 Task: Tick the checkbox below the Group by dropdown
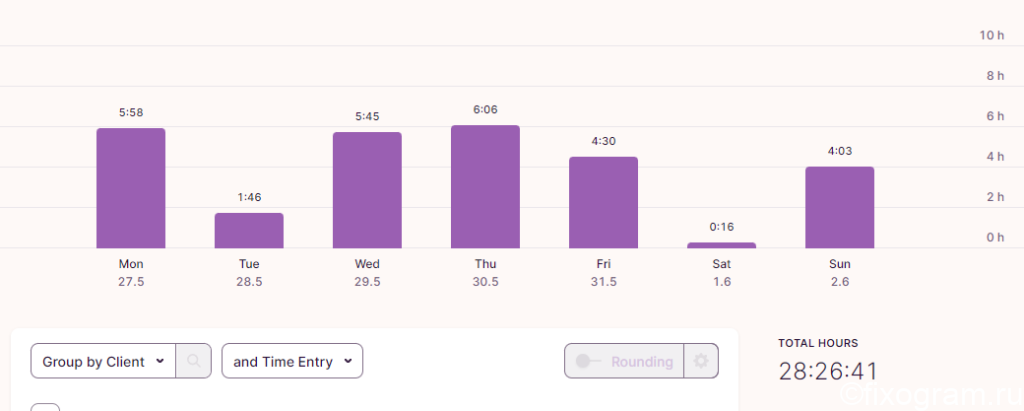tap(45, 408)
